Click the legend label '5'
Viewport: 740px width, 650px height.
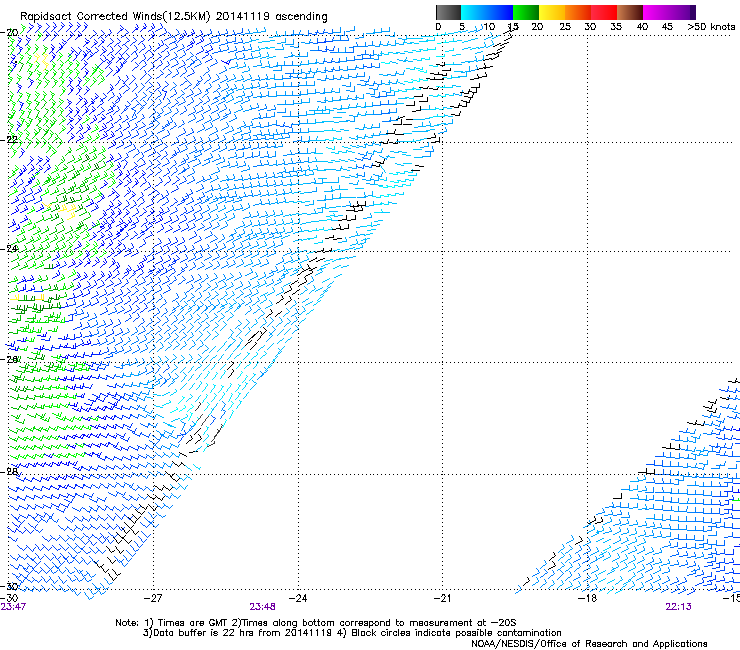coord(462,26)
